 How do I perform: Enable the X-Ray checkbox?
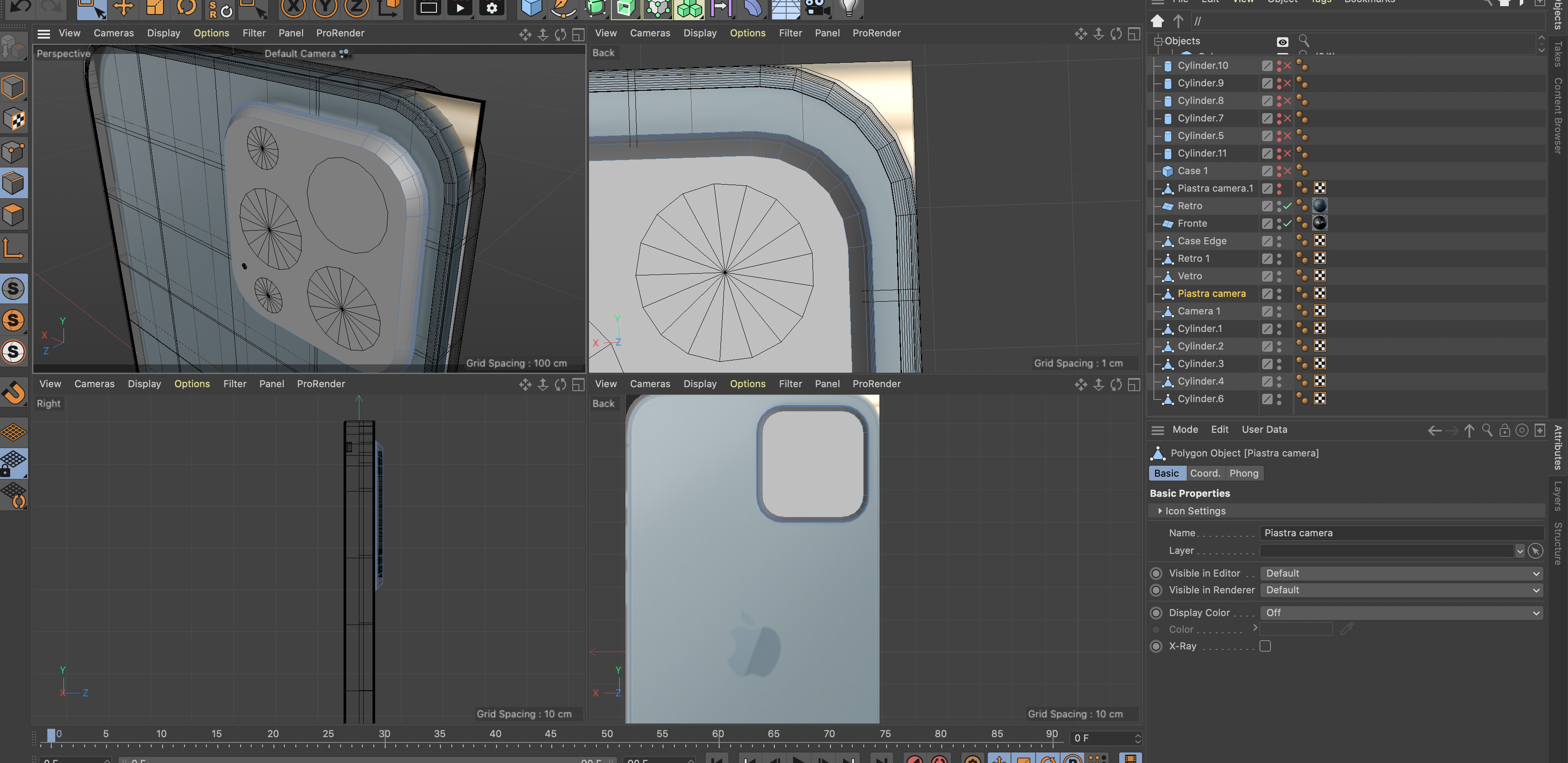point(1265,646)
